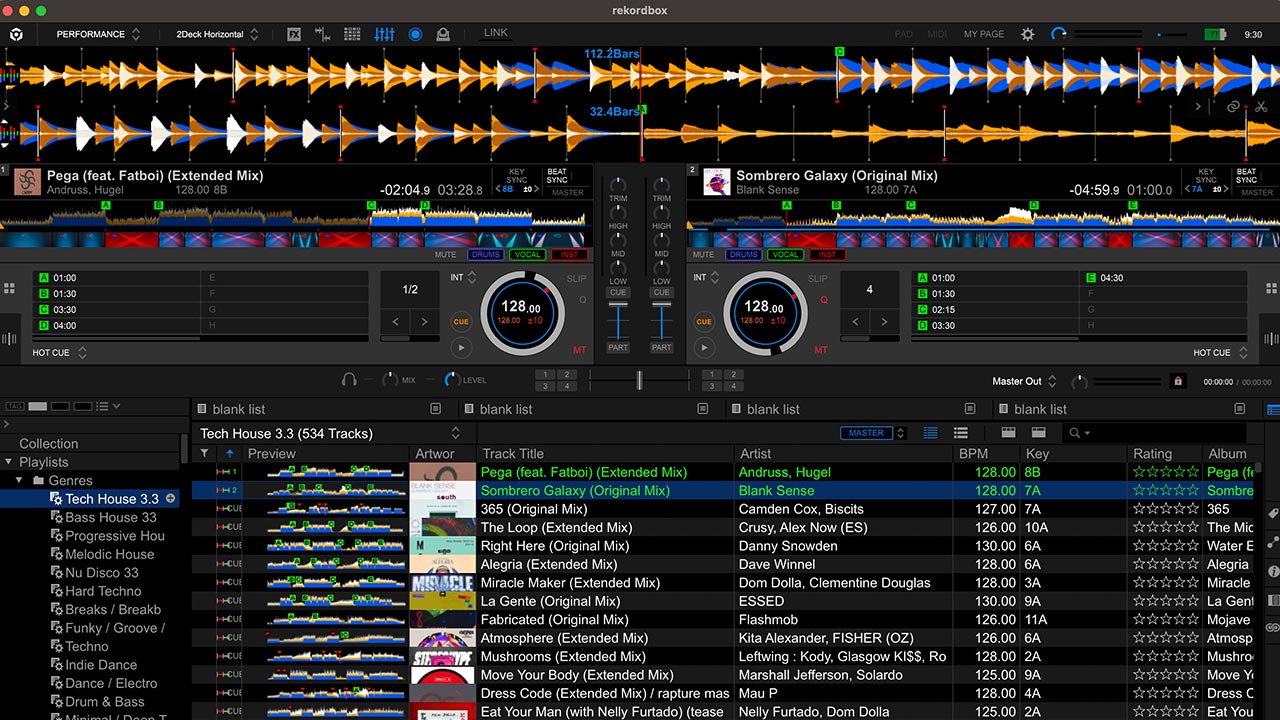Toggle INST stem on deck 2
1280x720 pixels.
tap(826, 255)
